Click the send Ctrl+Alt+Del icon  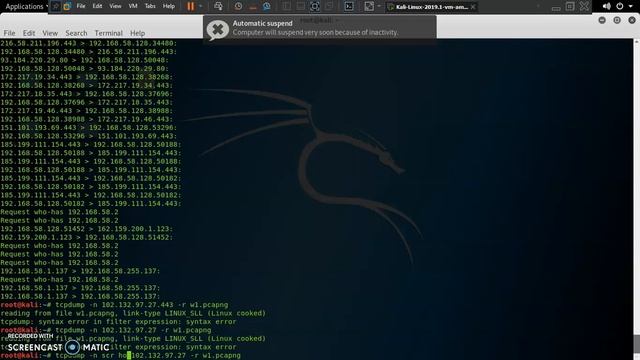coord(218,6)
